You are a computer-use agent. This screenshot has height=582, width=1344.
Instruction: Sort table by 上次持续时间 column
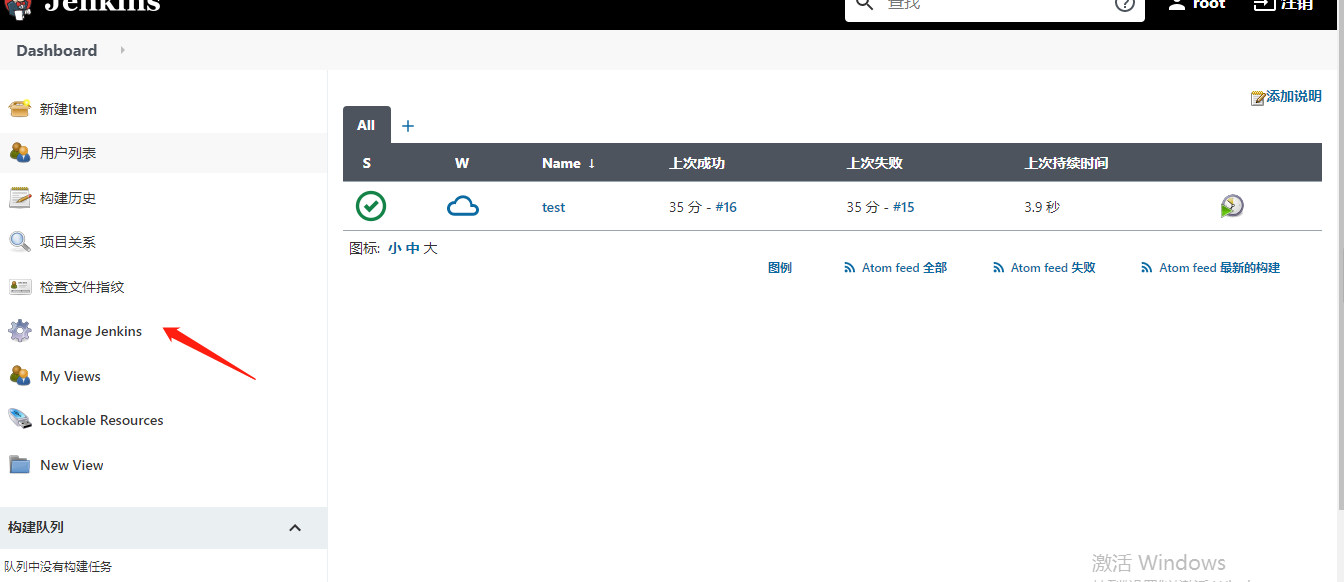(x=1066, y=163)
